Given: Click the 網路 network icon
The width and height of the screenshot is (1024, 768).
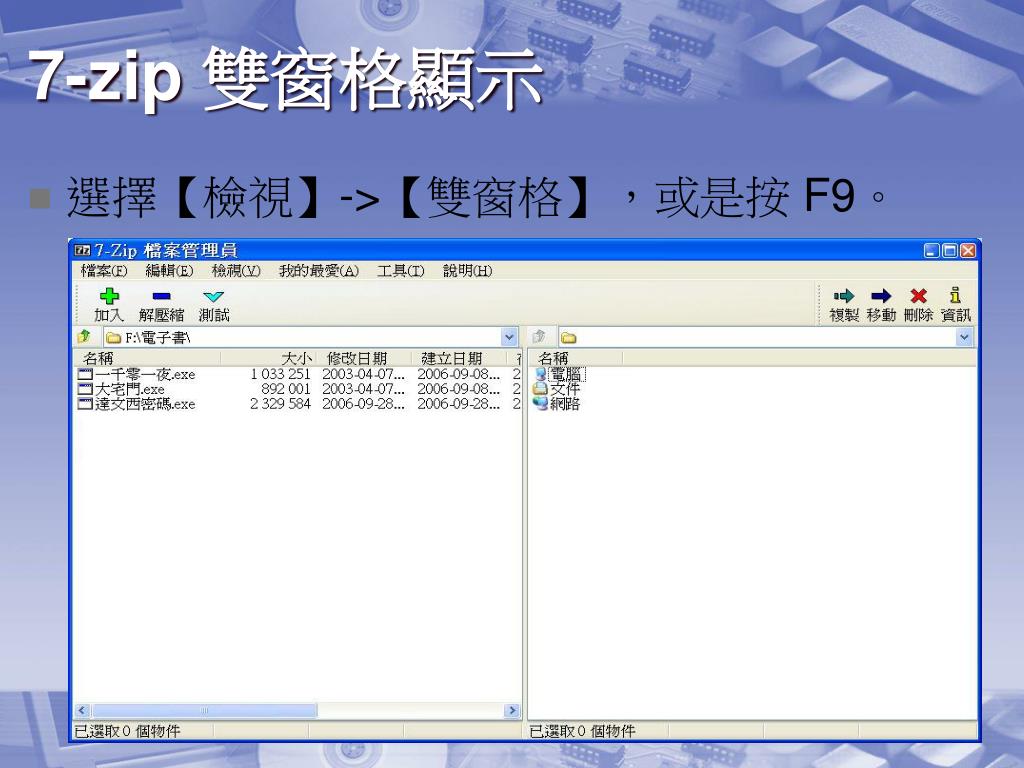Looking at the screenshot, I should 540,404.
